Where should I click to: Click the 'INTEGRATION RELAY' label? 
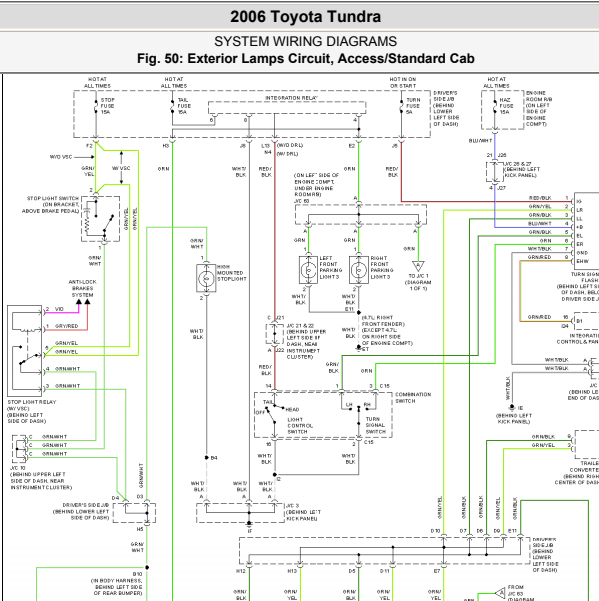[292, 98]
